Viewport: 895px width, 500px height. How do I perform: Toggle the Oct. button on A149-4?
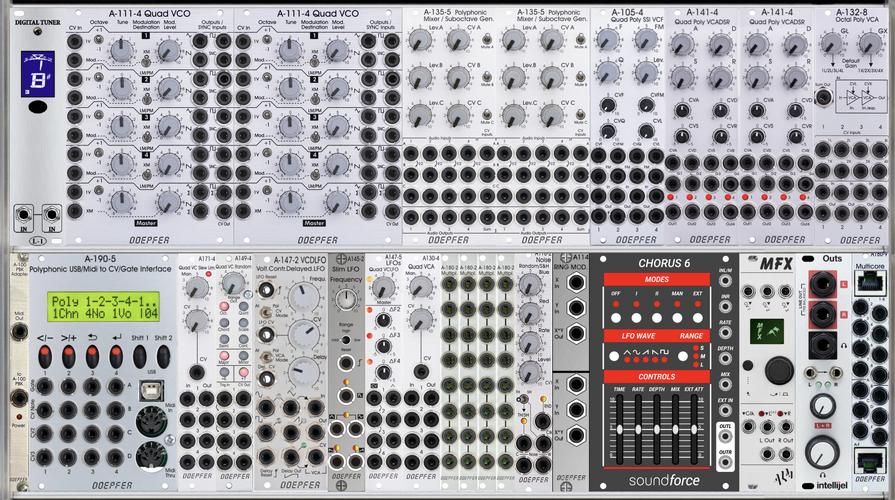click(224, 307)
